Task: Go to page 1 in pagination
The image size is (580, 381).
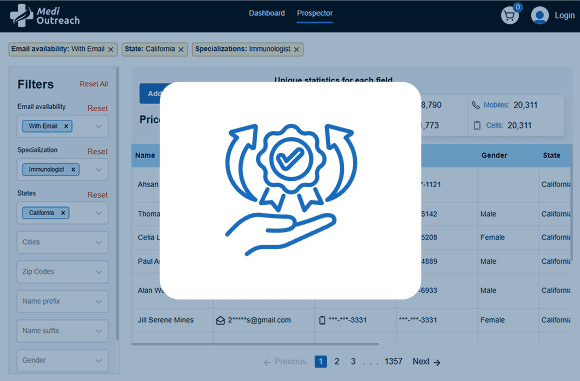Action: pos(321,361)
